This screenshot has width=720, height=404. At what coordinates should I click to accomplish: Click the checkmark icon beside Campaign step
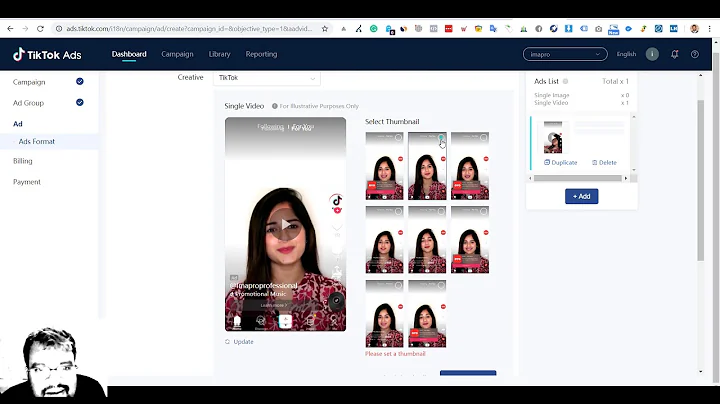click(80, 81)
